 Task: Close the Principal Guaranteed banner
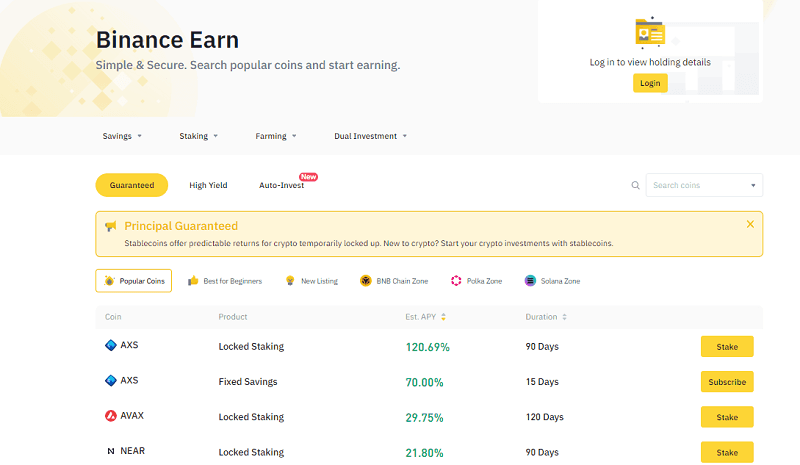tap(750, 224)
